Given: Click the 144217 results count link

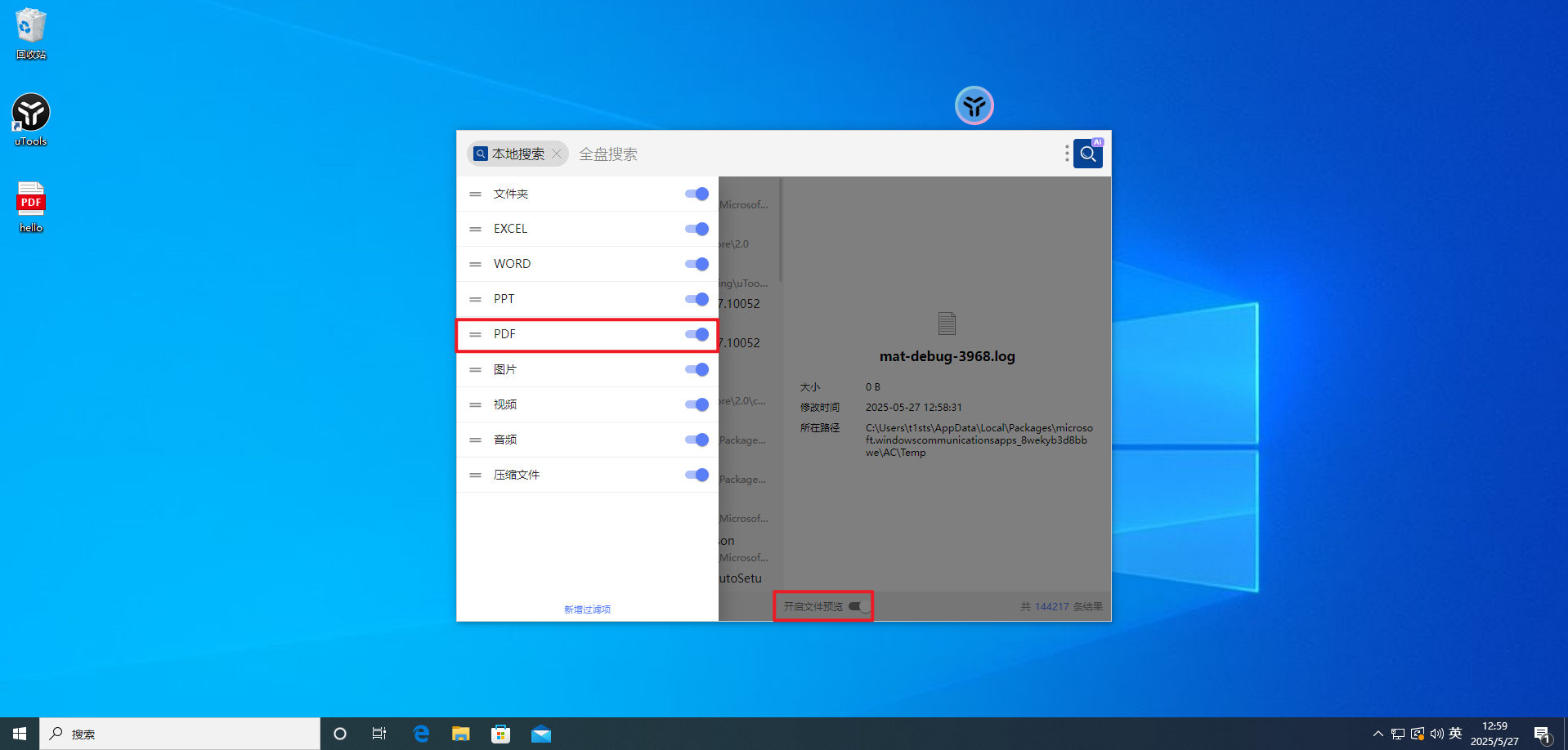Looking at the screenshot, I should click(1052, 606).
